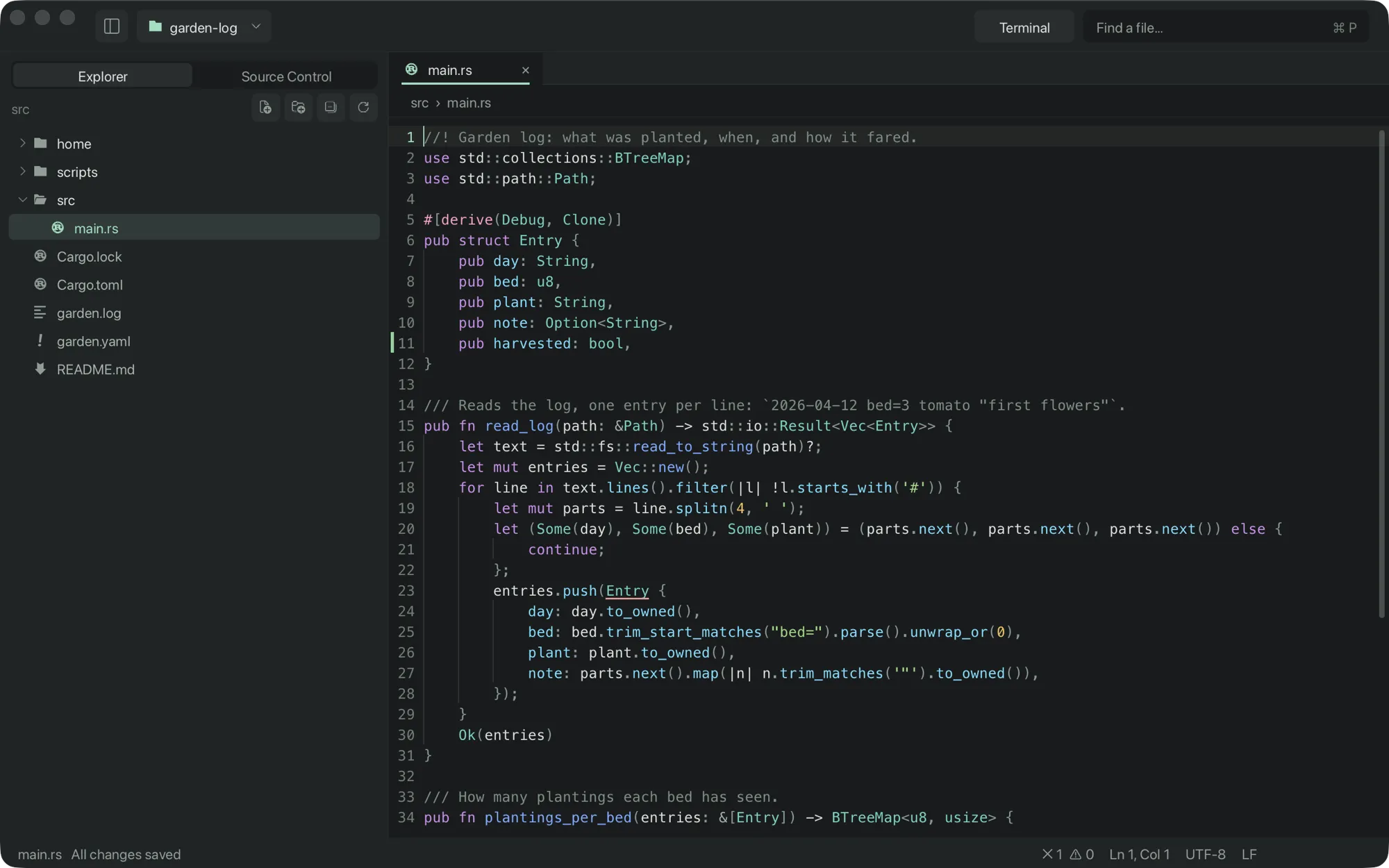
Task: Open main.rs in the file tree
Action: 194,228
